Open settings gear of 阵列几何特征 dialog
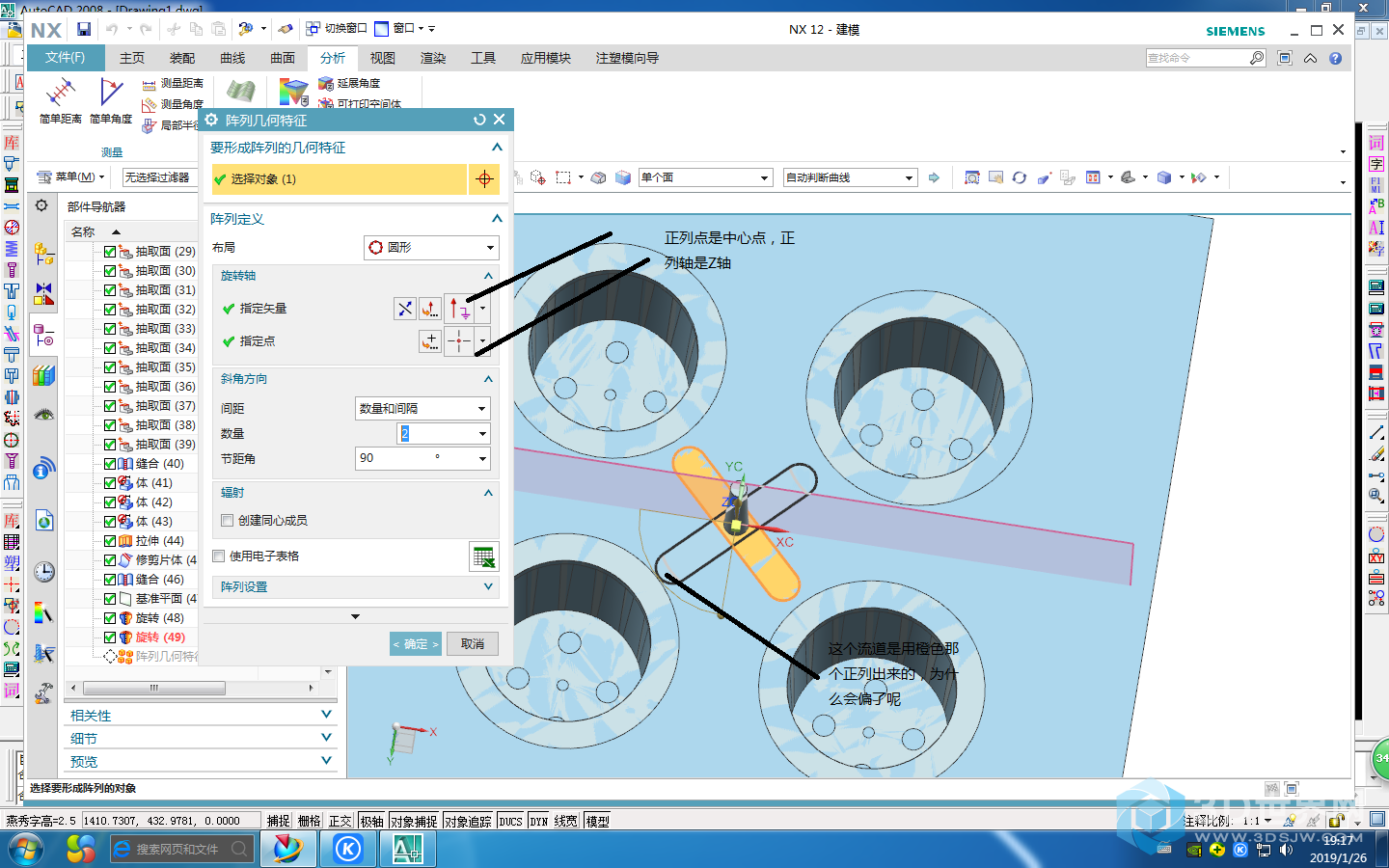 click(x=211, y=120)
